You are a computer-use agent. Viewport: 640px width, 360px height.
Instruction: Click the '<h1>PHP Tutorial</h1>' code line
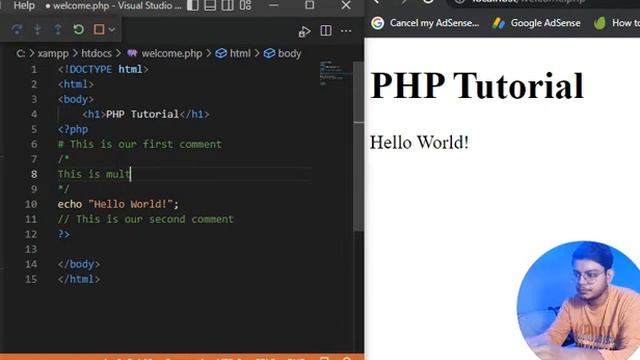[146, 114]
